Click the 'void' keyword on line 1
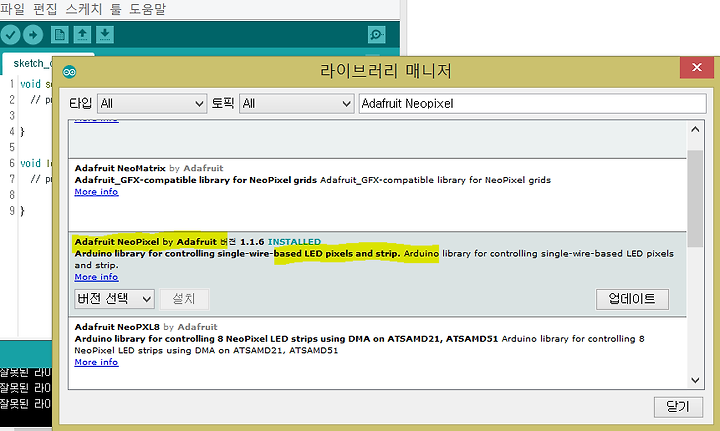720x431 pixels. (x=30, y=84)
